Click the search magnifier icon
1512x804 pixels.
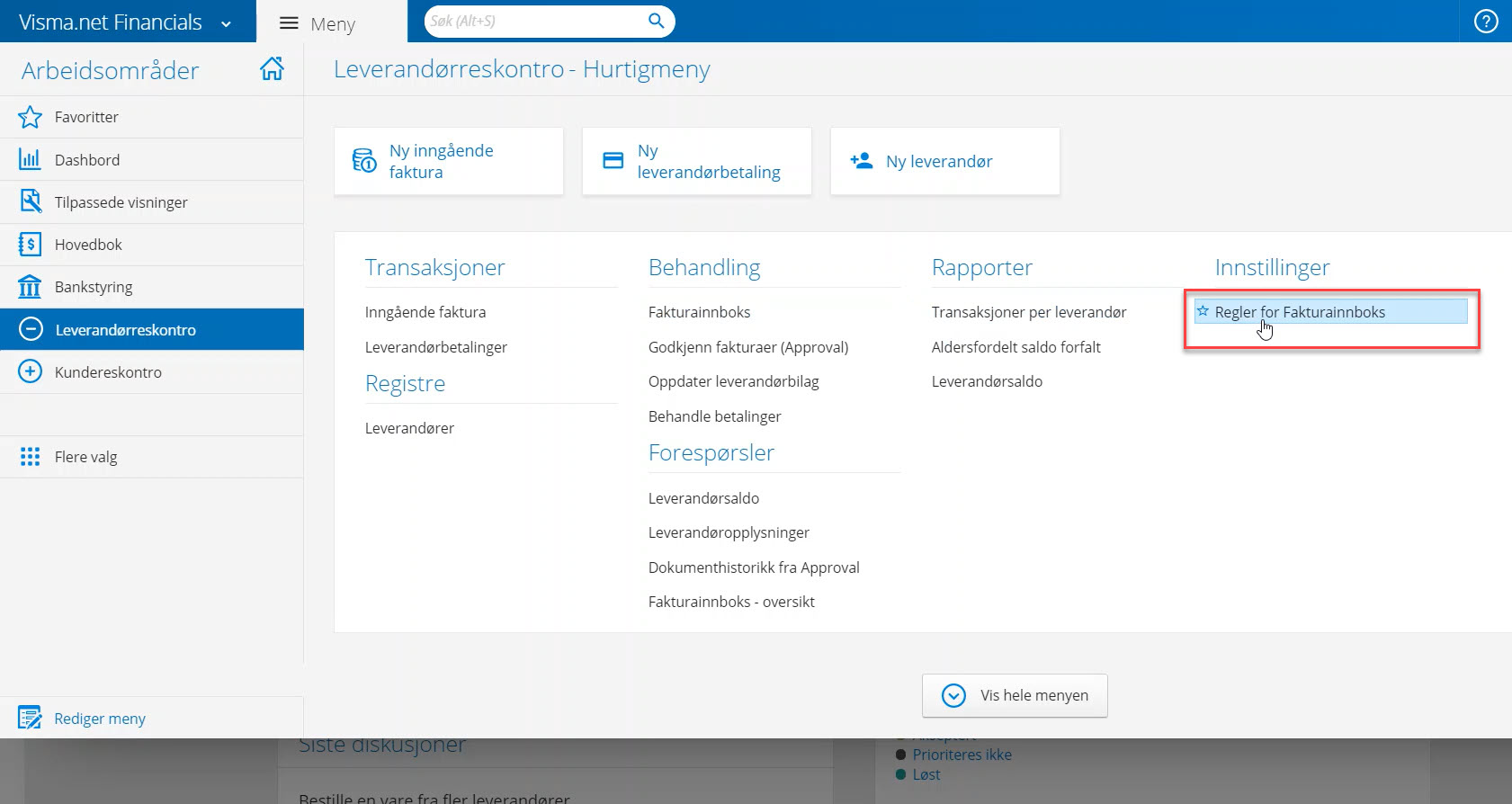(657, 21)
